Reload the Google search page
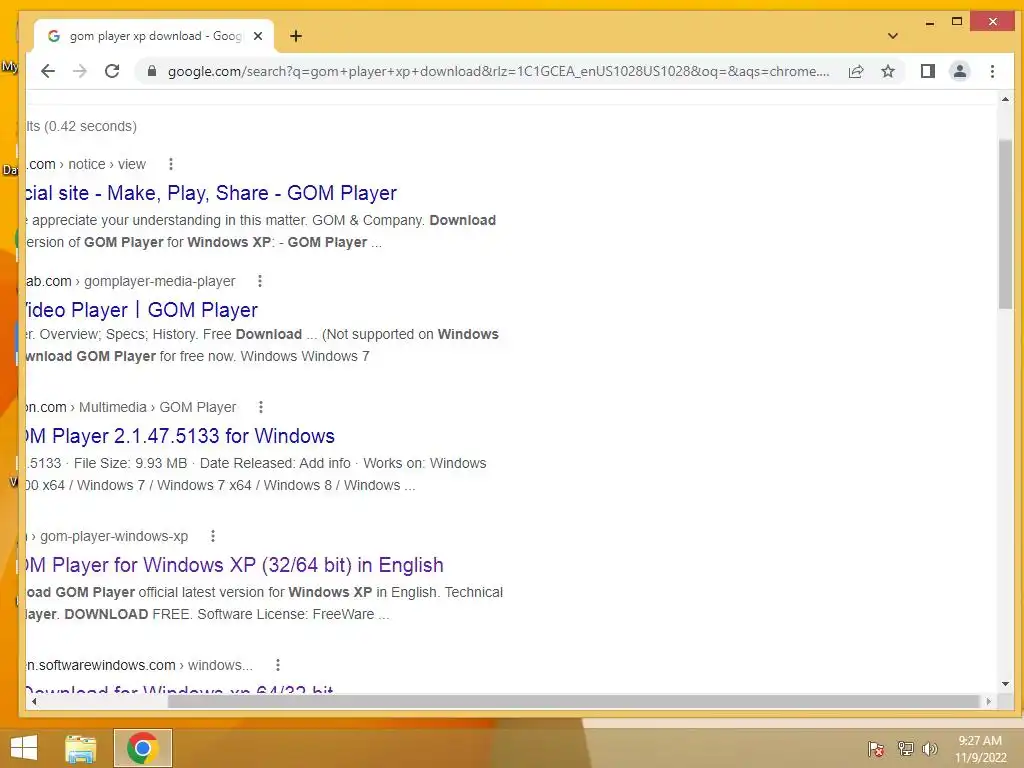Screen dimensions: 1024x768 pyautogui.click(x=112, y=71)
